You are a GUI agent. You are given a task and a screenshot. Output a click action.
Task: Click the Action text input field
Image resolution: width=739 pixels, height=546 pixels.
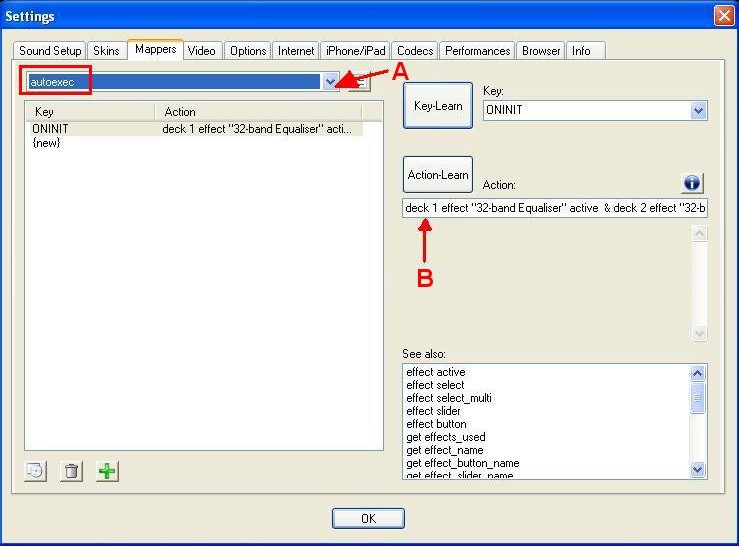pyautogui.click(x=555, y=208)
